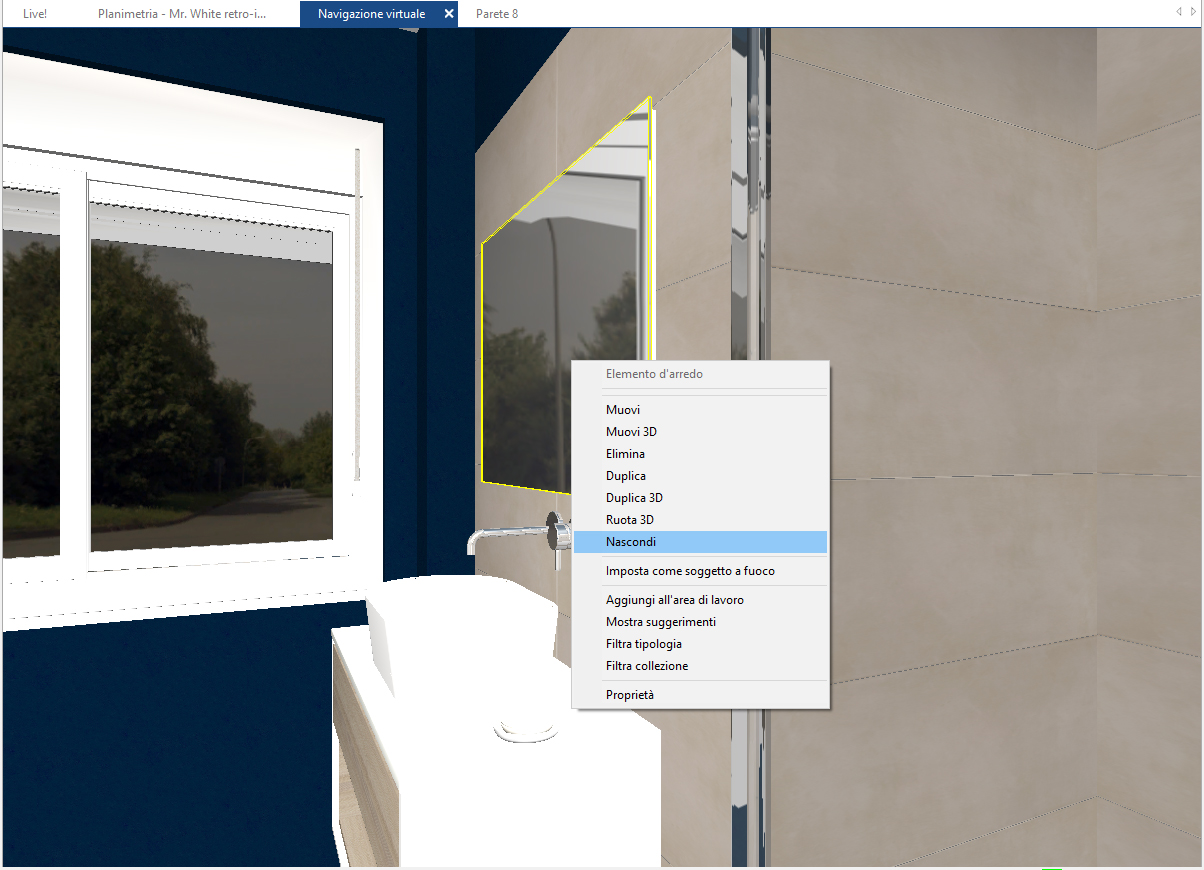
Task: Choose Muovi 3D from the context menu
Action: tap(700, 432)
